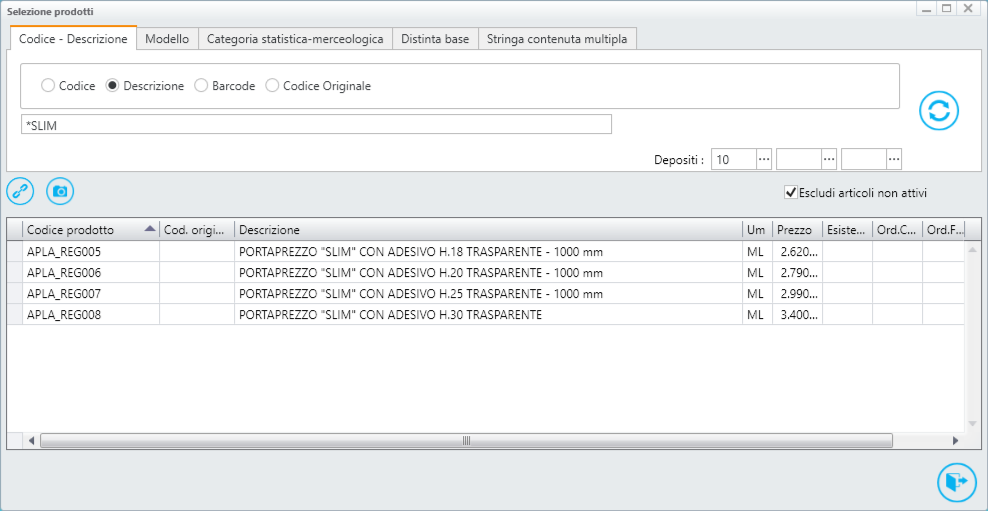The width and height of the screenshot is (988, 511).
Task: Select the Codice radio button
Action: (x=48, y=86)
